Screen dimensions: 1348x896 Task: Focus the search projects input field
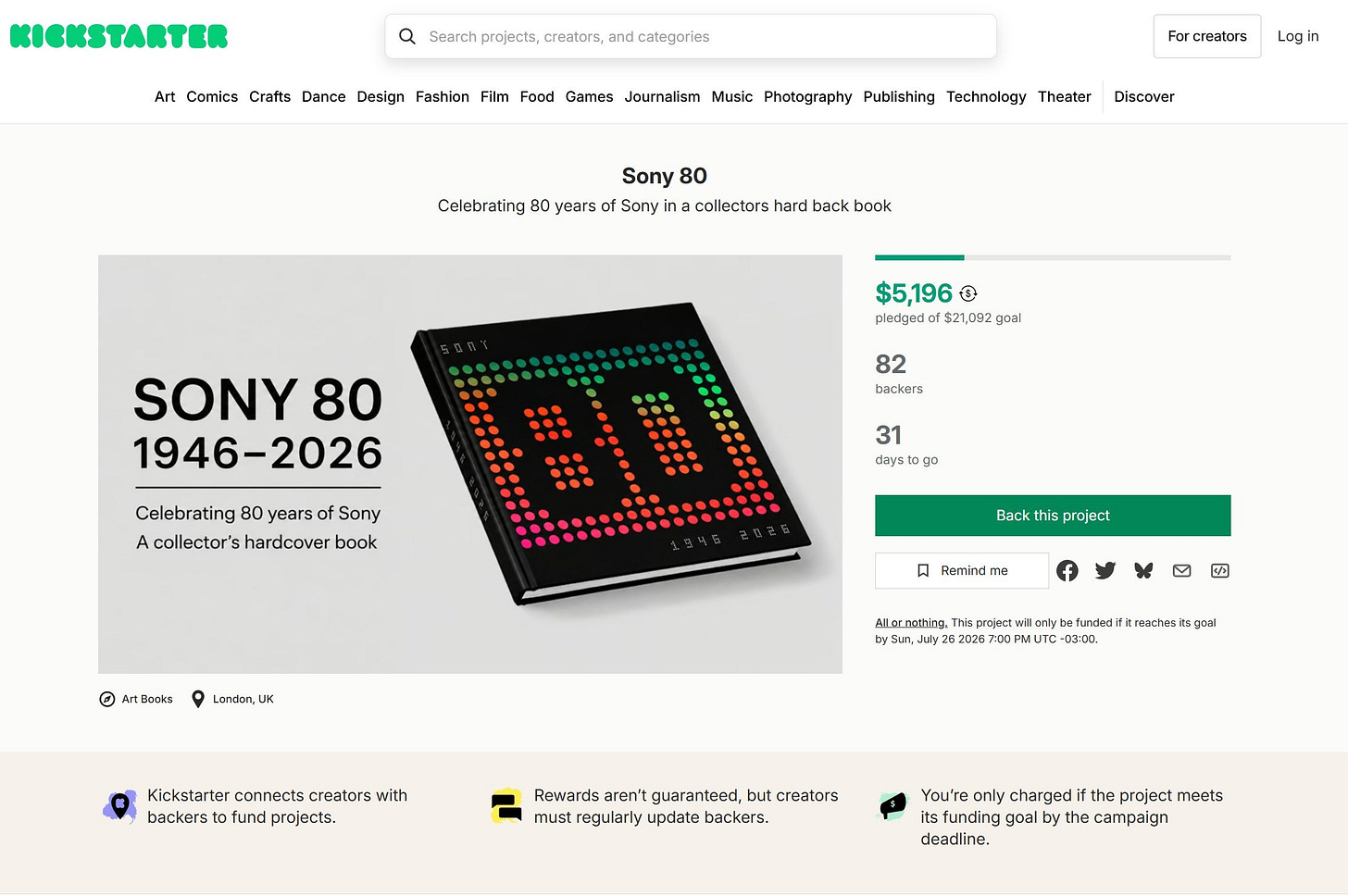691,36
